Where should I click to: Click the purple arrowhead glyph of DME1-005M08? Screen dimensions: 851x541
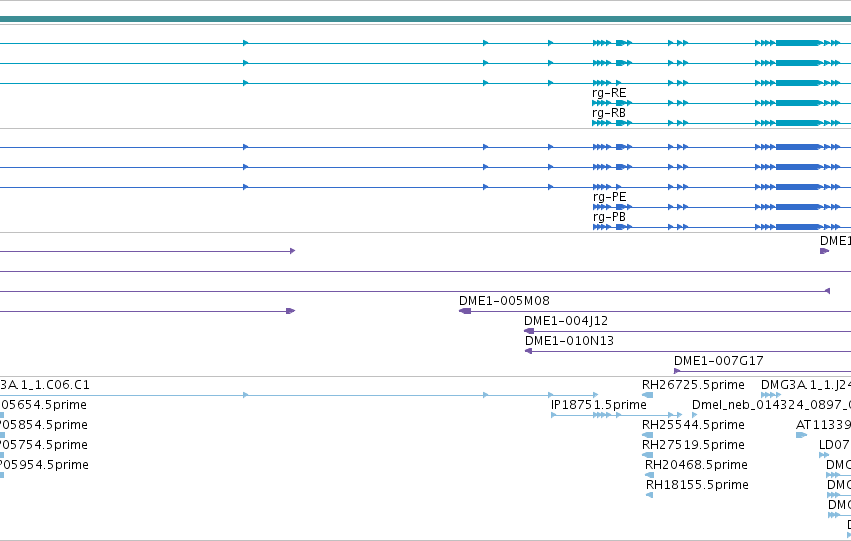(x=465, y=311)
